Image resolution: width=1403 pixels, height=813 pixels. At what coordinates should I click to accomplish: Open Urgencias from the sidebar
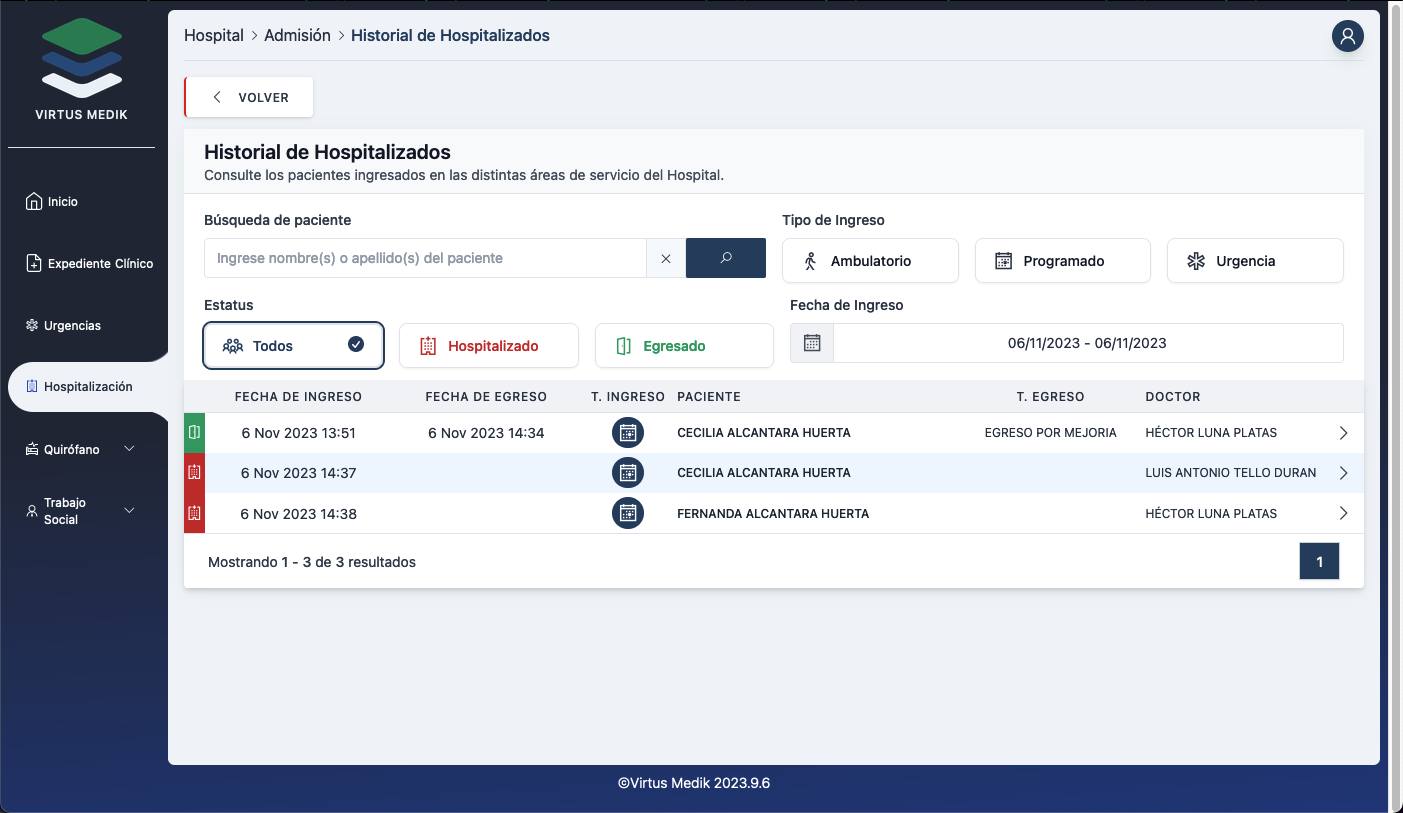point(72,326)
